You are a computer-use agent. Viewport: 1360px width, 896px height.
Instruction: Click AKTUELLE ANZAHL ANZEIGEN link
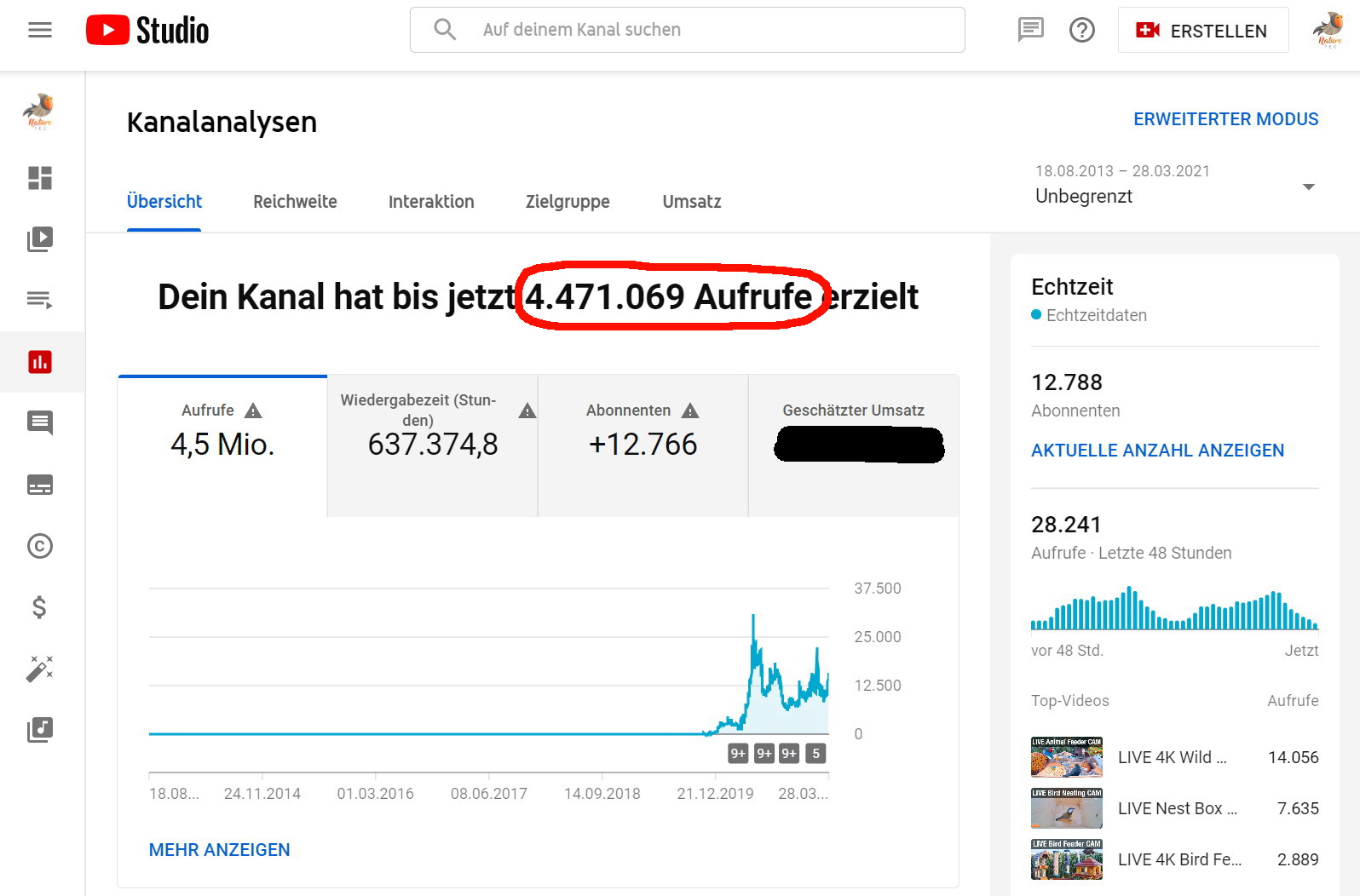coord(1157,451)
